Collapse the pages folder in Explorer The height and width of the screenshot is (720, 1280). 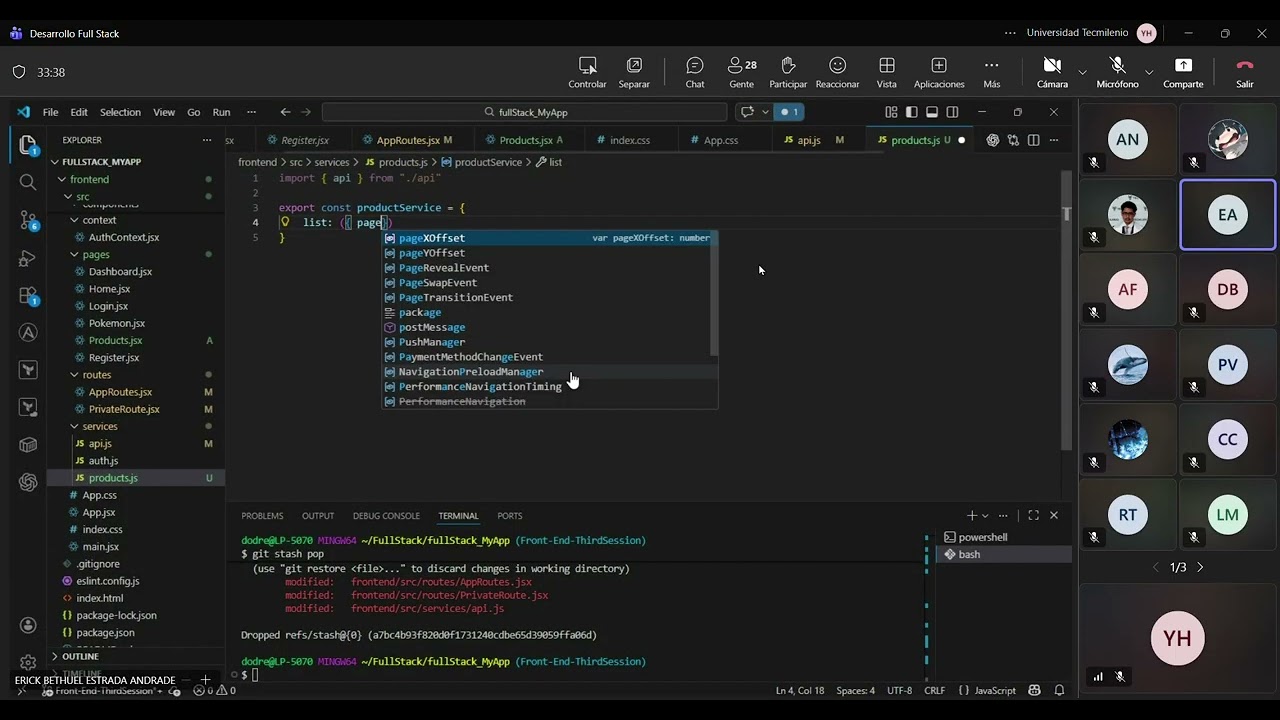click(x=74, y=254)
